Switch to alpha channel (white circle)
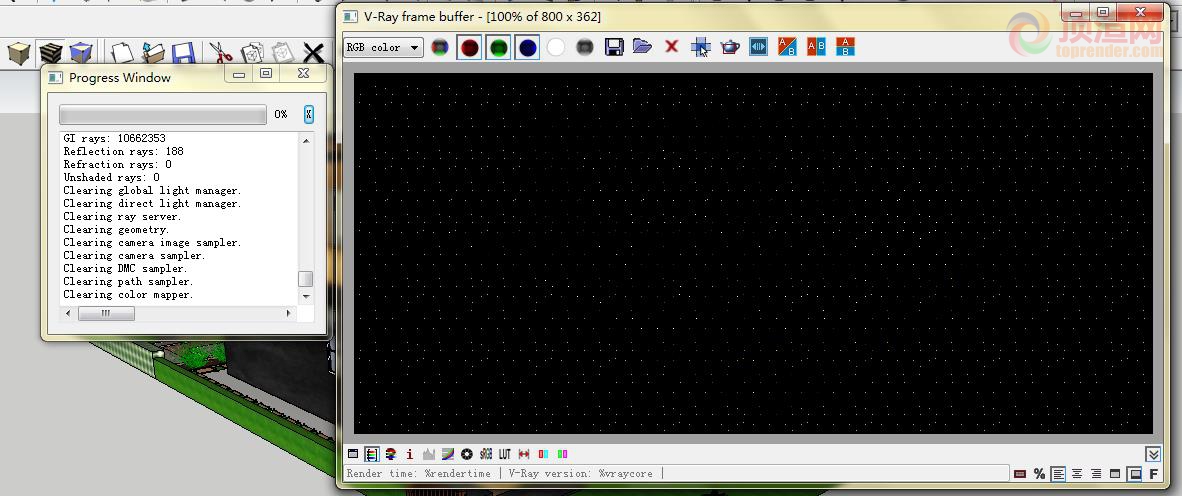 click(556, 47)
